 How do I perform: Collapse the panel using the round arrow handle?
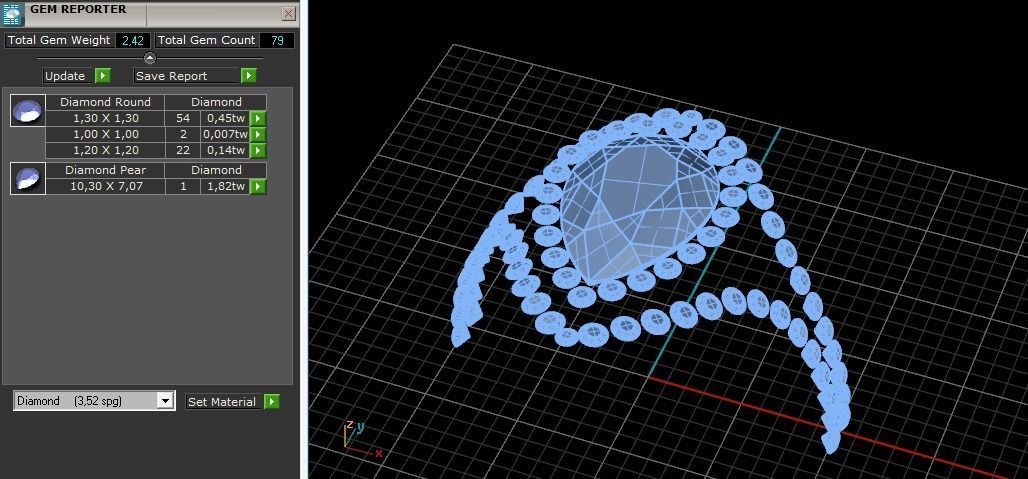(x=149, y=58)
